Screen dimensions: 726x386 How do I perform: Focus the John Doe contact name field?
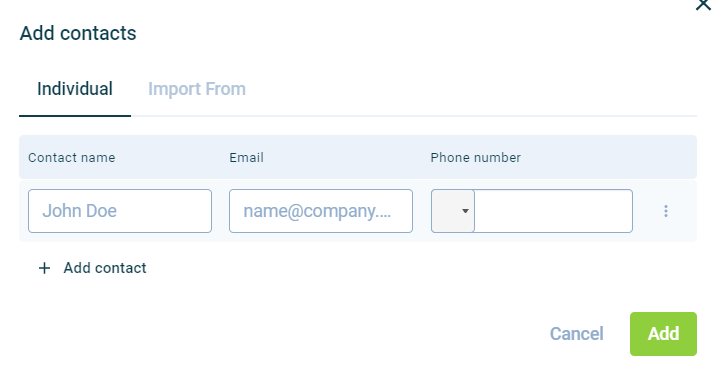click(120, 211)
